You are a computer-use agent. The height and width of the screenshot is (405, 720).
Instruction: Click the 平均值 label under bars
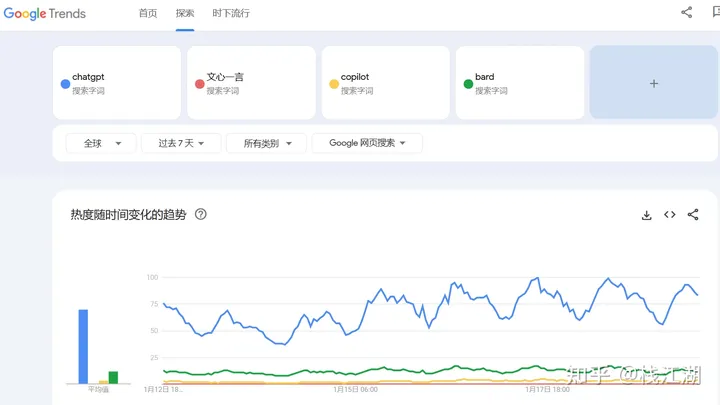click(x=98, y=389)
